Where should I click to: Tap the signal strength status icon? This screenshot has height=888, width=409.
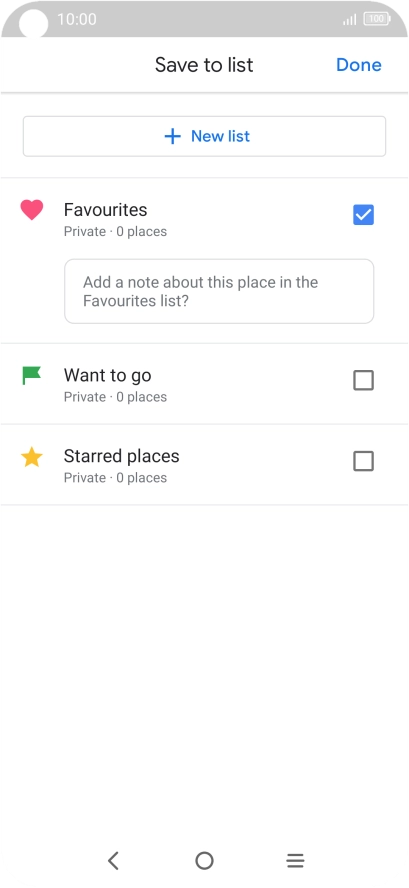[x=350, y=20]
